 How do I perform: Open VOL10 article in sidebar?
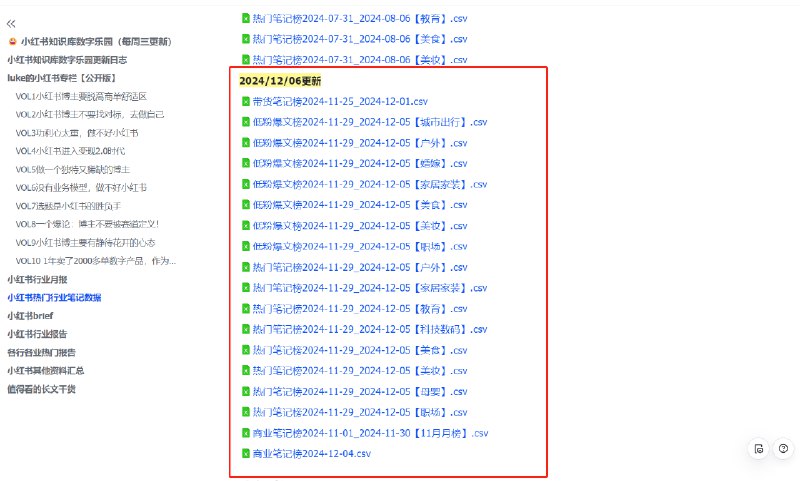96,261
